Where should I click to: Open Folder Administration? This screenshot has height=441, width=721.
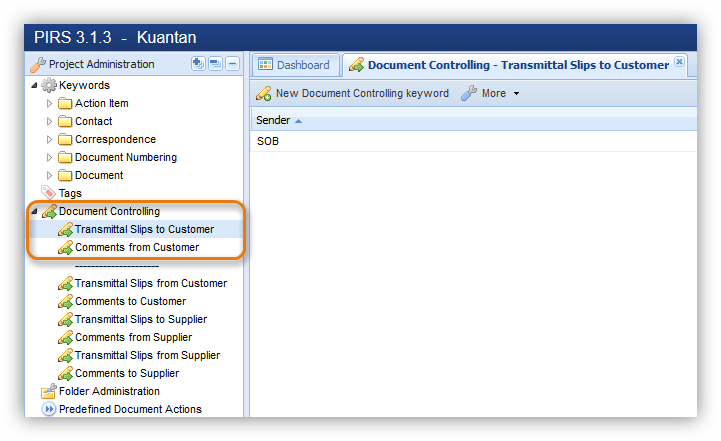click(x=109, y=391)
